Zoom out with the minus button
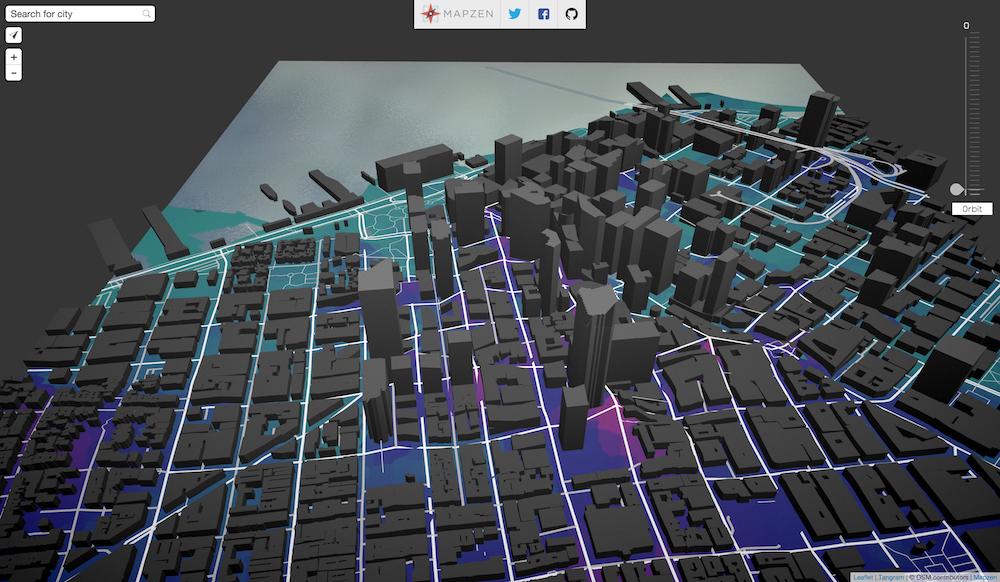Image resolution: width=1000 pixels, height=582 pixels. point(13,73)
